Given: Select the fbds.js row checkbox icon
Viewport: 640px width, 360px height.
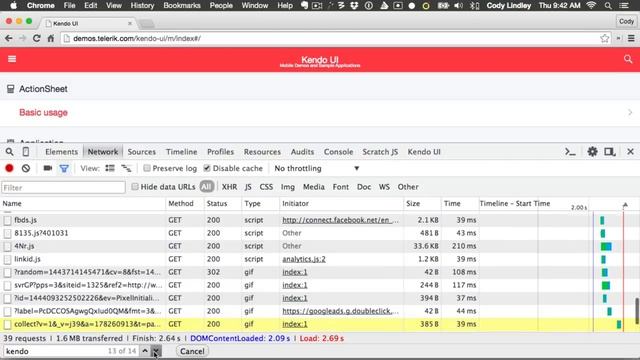Looking at the screenshot, I should [7, 220].
